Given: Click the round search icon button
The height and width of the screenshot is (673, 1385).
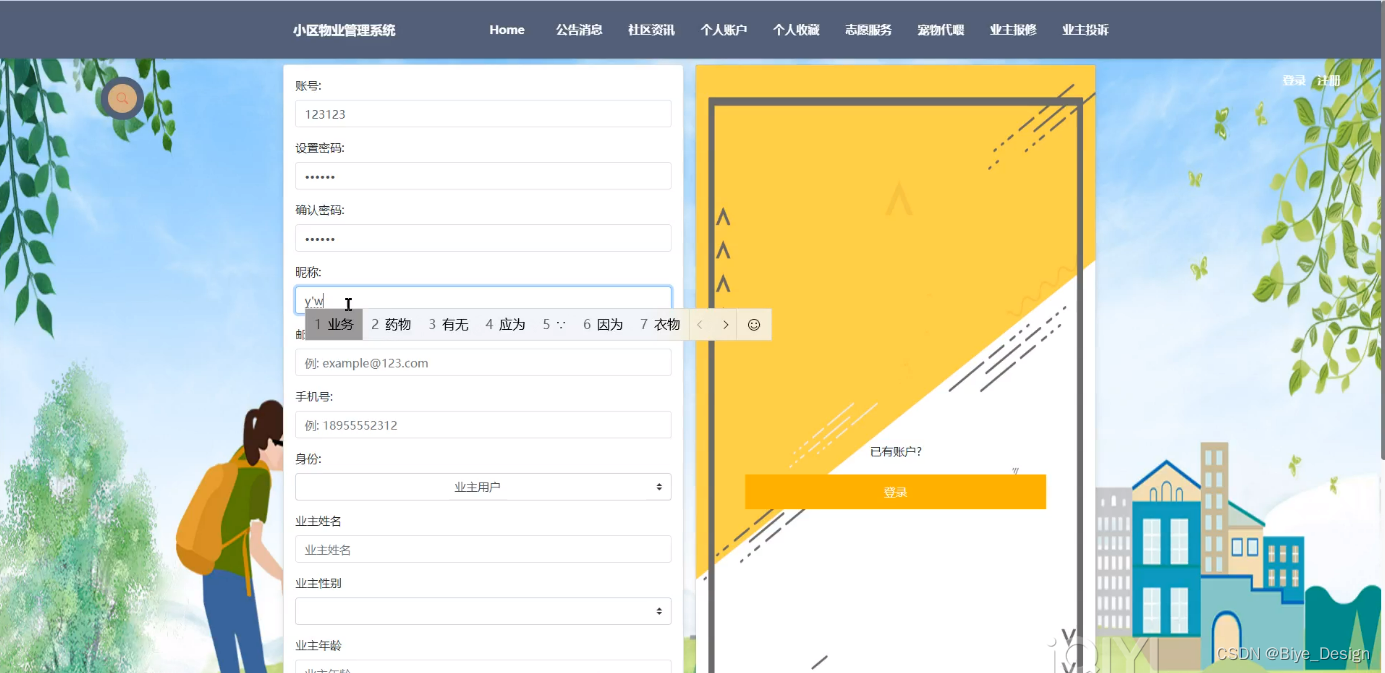Looking at the screenshot, I should pos(122,98).
